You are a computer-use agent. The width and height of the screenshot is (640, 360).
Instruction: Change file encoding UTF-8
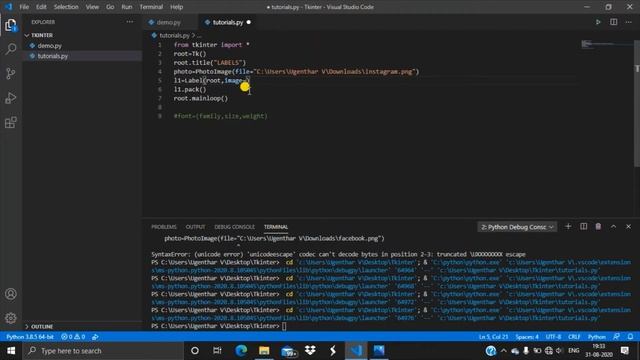(x=553, y=337)
